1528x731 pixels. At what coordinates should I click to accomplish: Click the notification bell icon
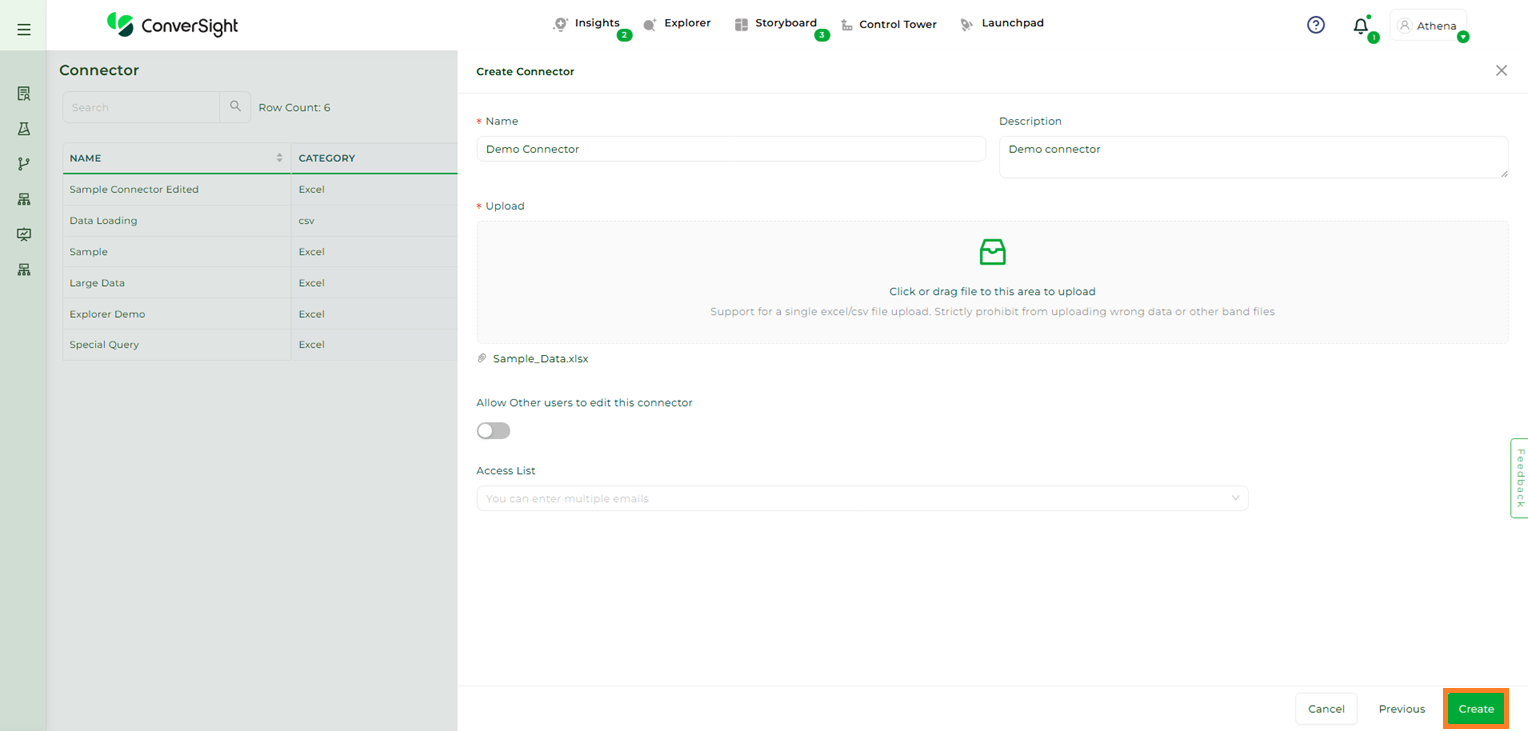(1360, 26)
